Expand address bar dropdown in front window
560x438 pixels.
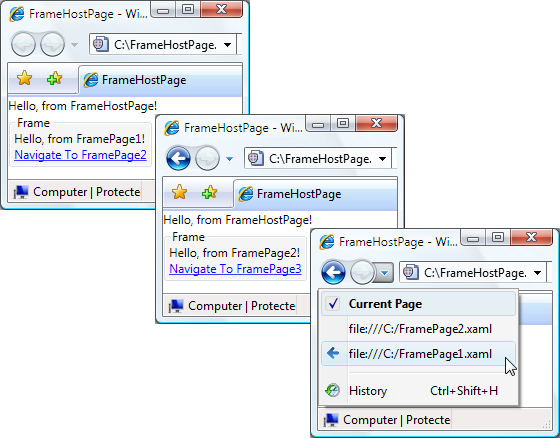537,273
